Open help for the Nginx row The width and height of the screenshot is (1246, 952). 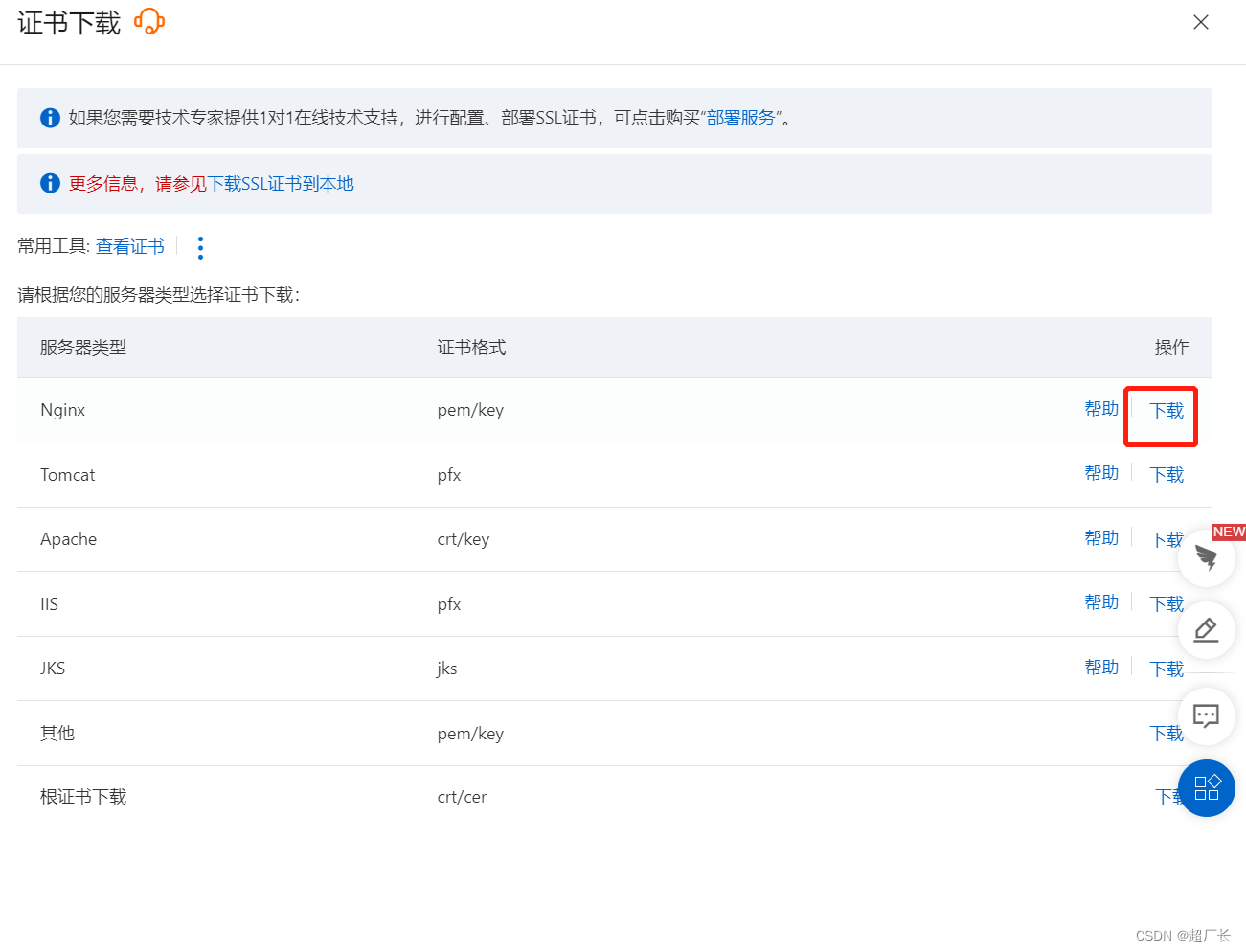tap(1101, 409)
